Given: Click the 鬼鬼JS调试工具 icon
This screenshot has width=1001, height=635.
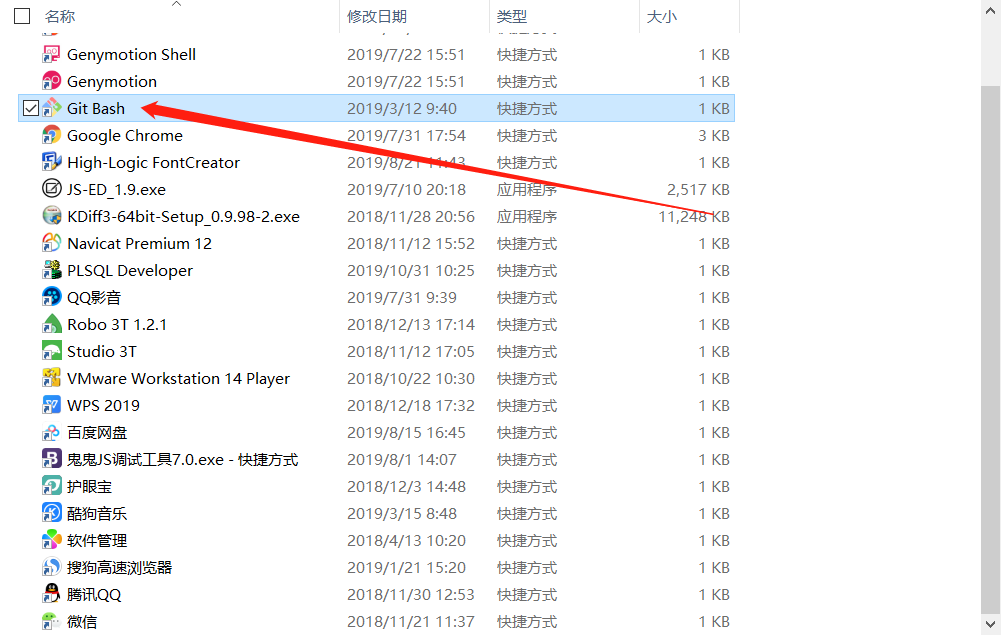Looking at the screenshot, I should tap(51, 459).
